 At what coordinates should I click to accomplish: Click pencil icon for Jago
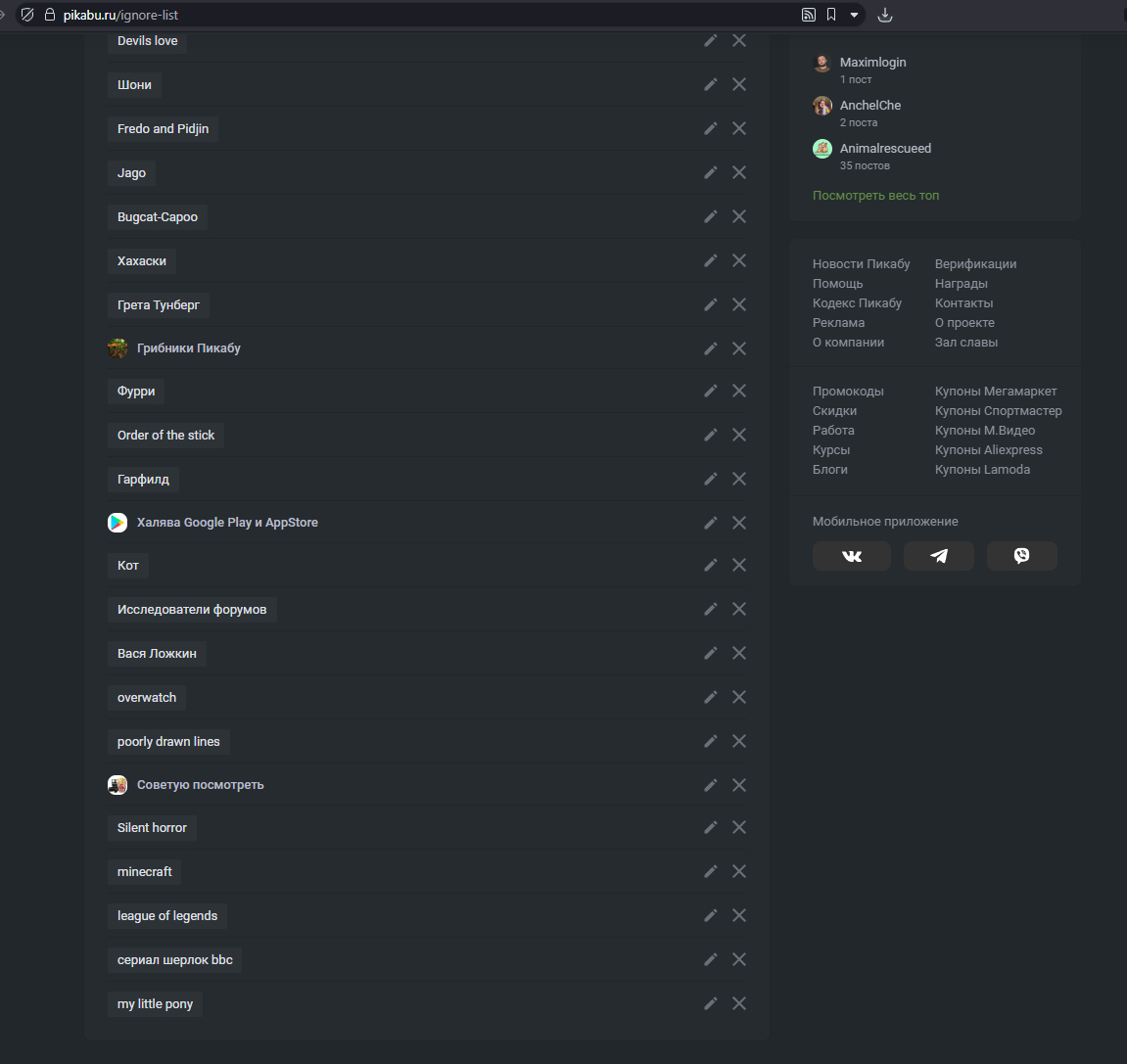[x=710, y=172]
